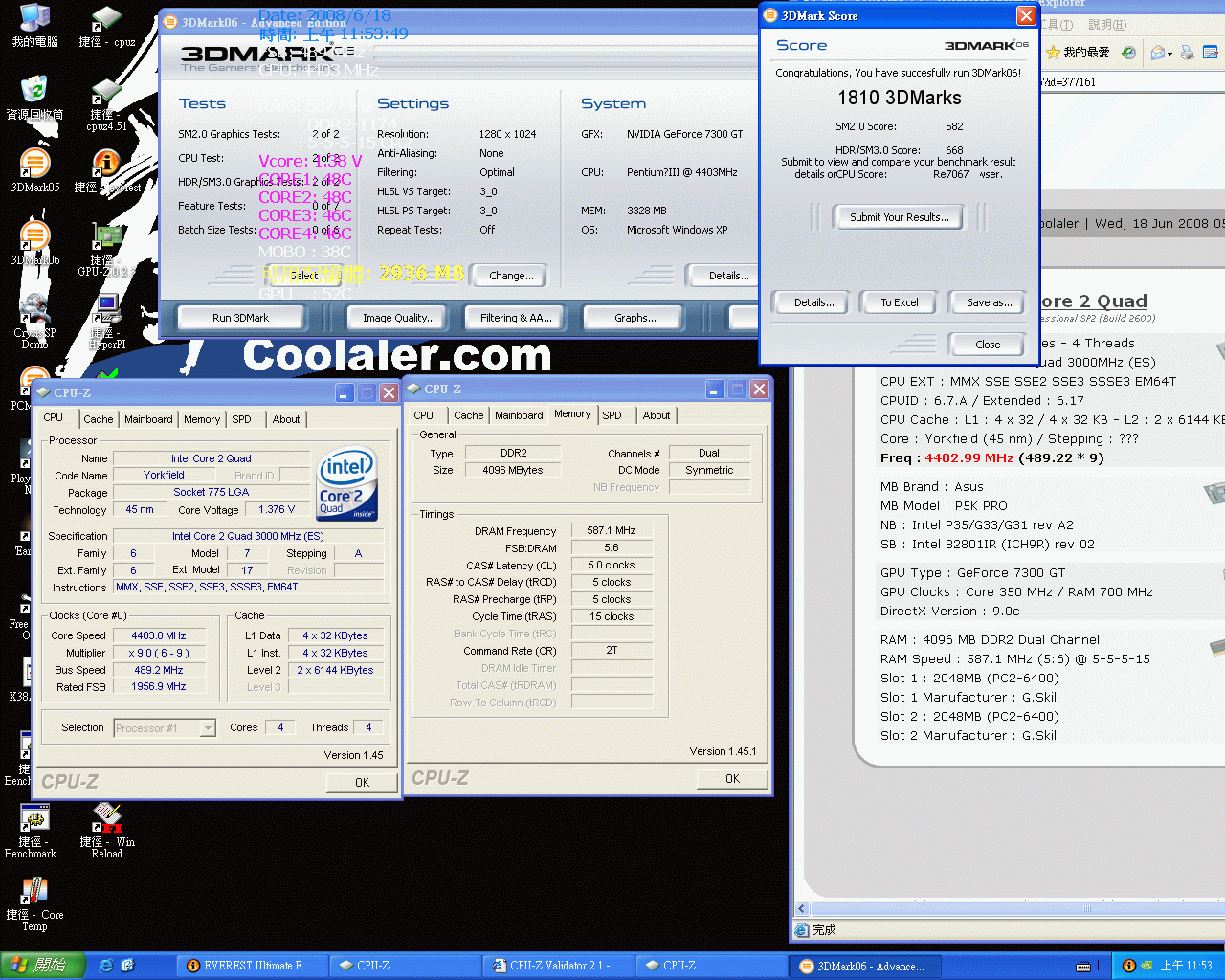Launch Internet Explorer from quick launch
Screen dimensions: 1225x980
106,966
